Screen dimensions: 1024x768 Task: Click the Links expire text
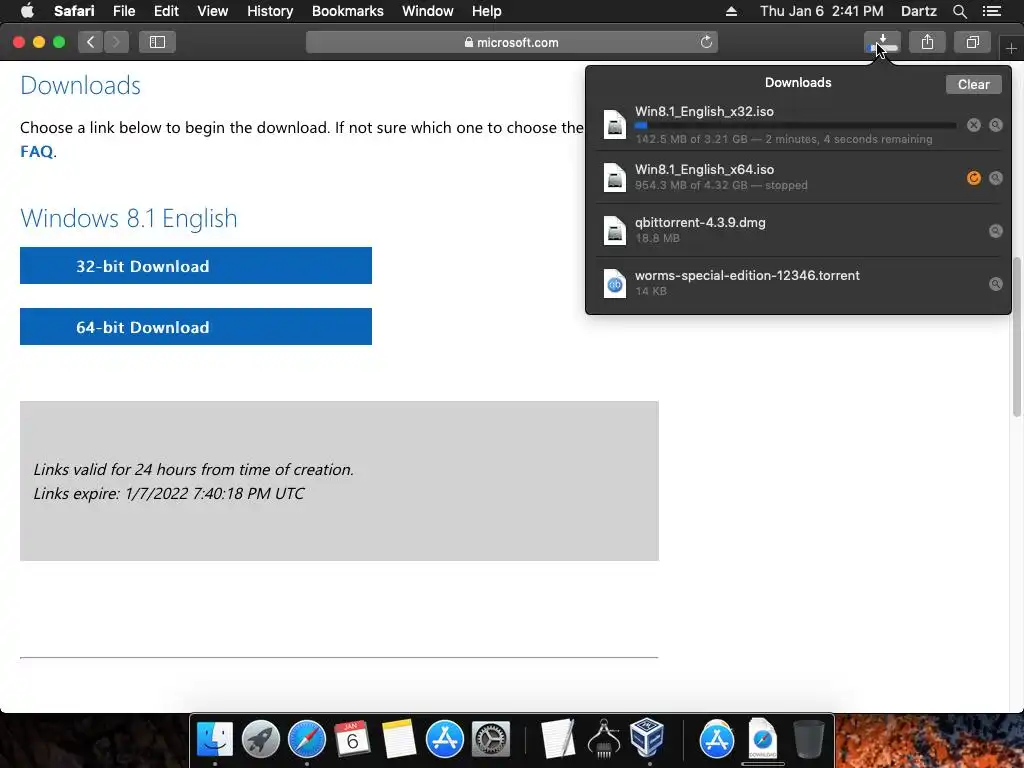tap(169, 493)
